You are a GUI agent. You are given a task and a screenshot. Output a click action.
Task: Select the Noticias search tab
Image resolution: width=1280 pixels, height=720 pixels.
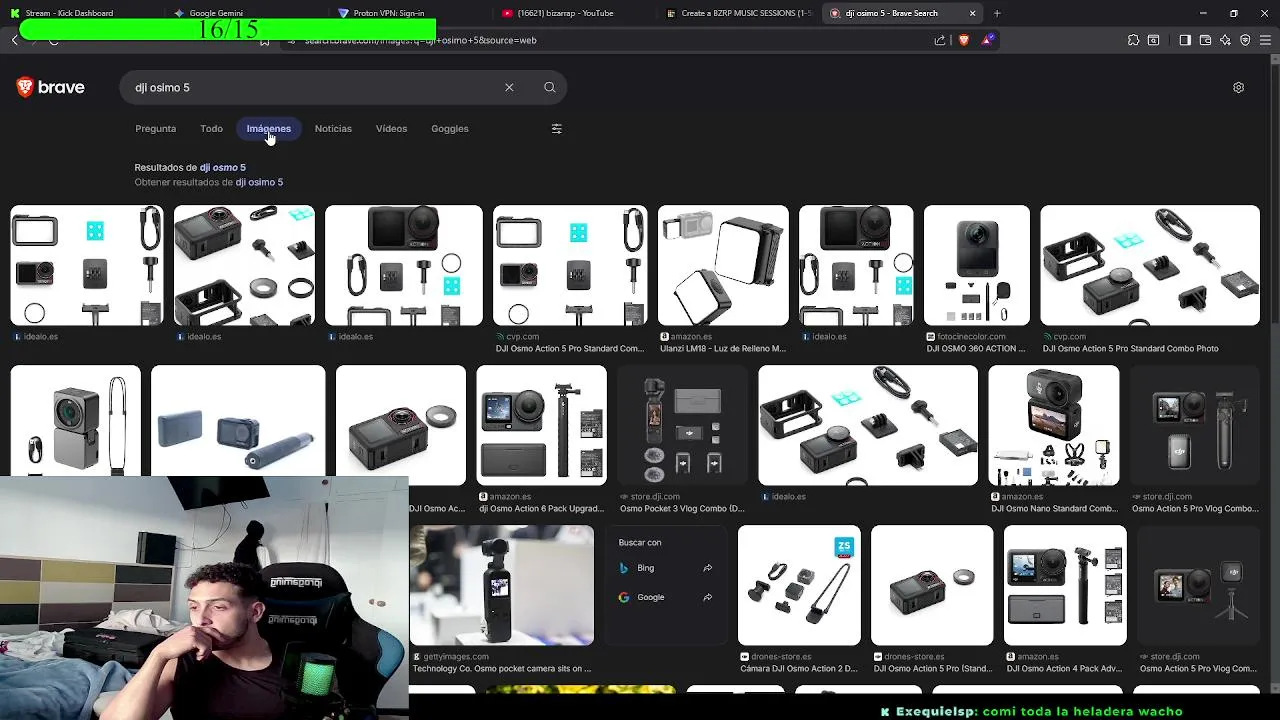point(333,128)
